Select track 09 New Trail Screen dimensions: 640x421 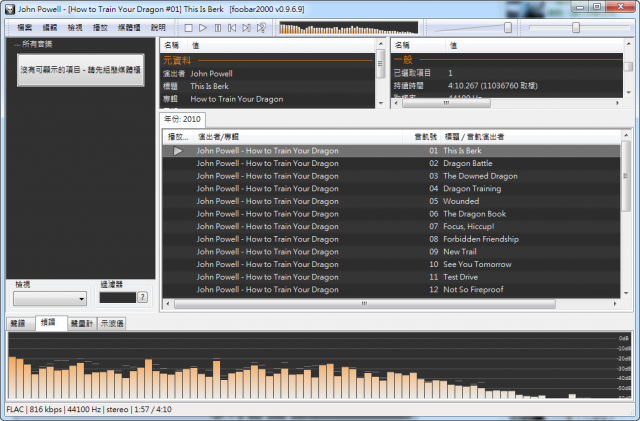[391, 252]
